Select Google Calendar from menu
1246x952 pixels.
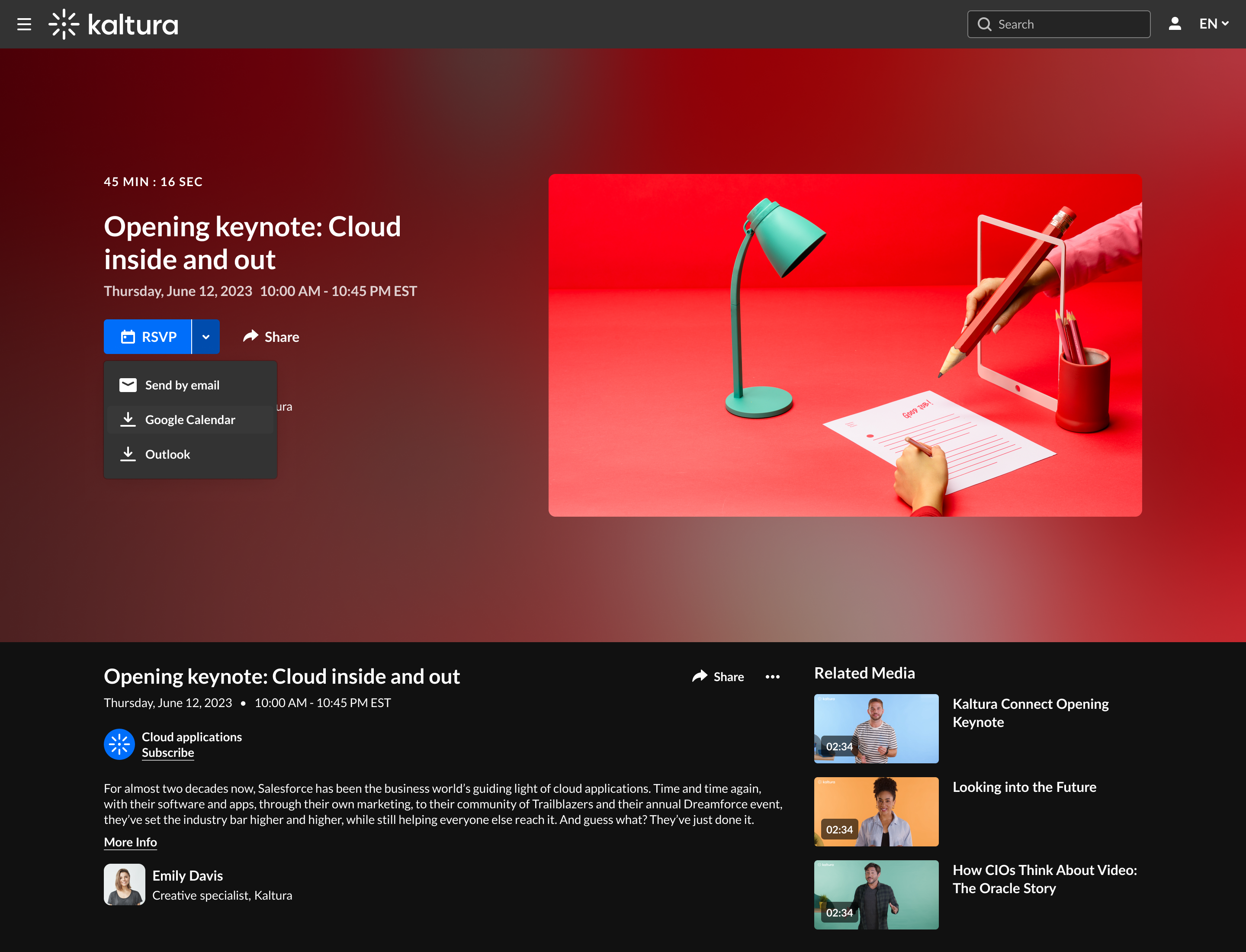(190, 420)
